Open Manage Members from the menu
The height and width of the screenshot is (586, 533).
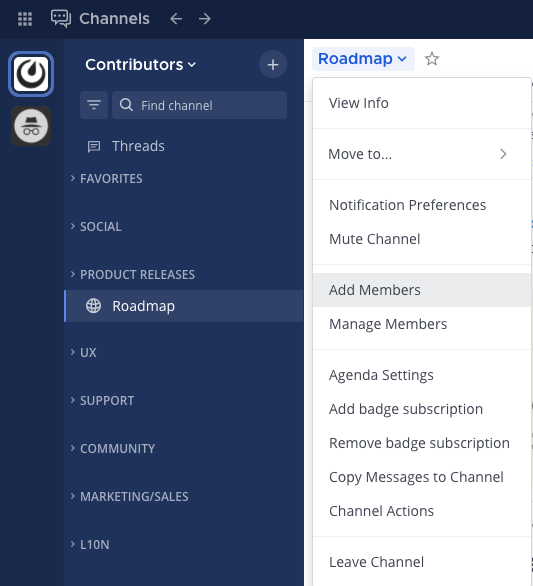coord(422,324)
